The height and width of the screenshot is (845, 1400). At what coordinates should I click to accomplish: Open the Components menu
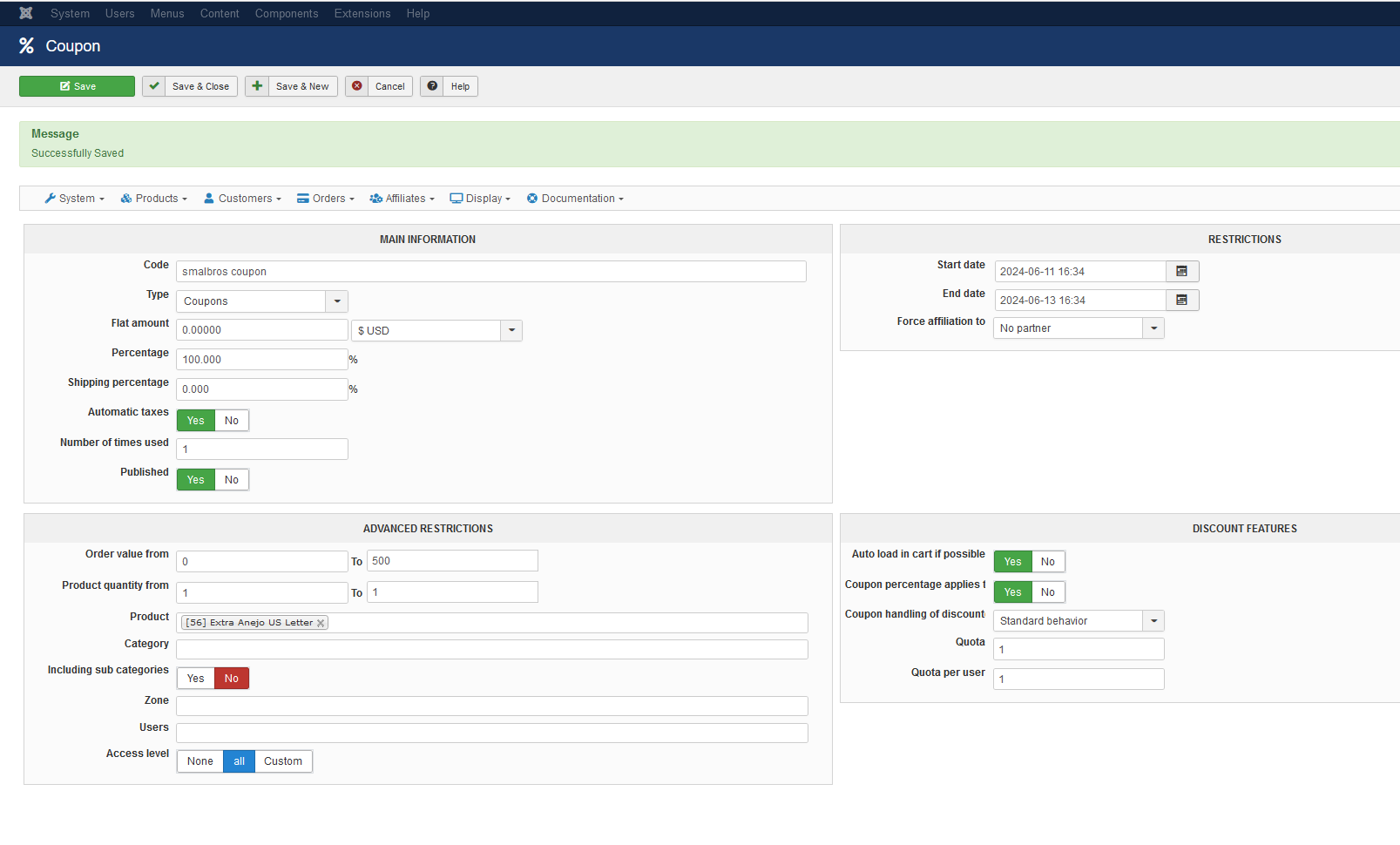287,13
